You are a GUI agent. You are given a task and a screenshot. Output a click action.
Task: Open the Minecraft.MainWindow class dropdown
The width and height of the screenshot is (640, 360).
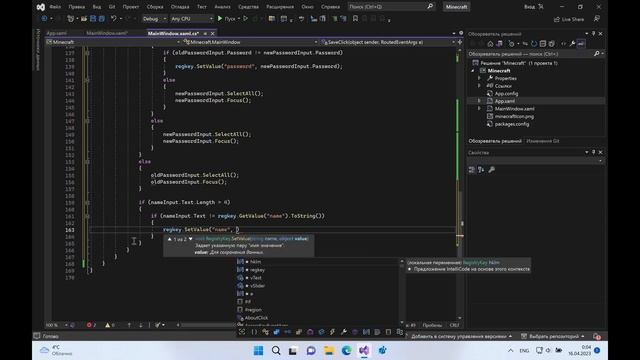click(251, 42)
